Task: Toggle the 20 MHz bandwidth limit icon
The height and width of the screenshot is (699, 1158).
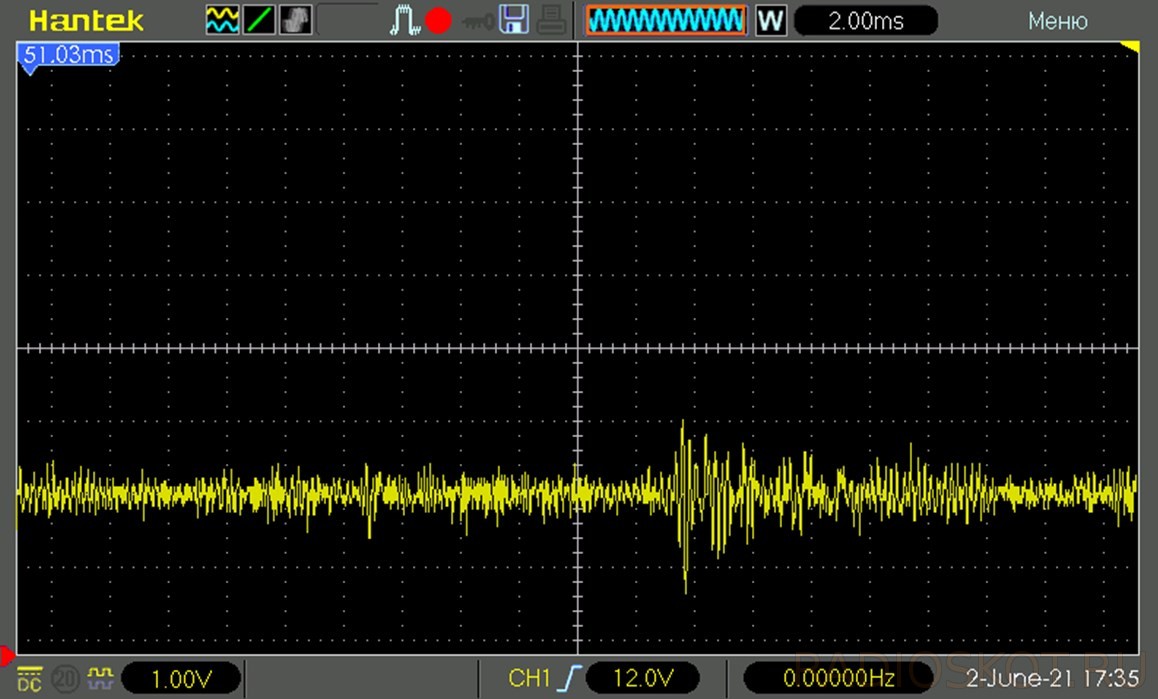Action: 65,679
